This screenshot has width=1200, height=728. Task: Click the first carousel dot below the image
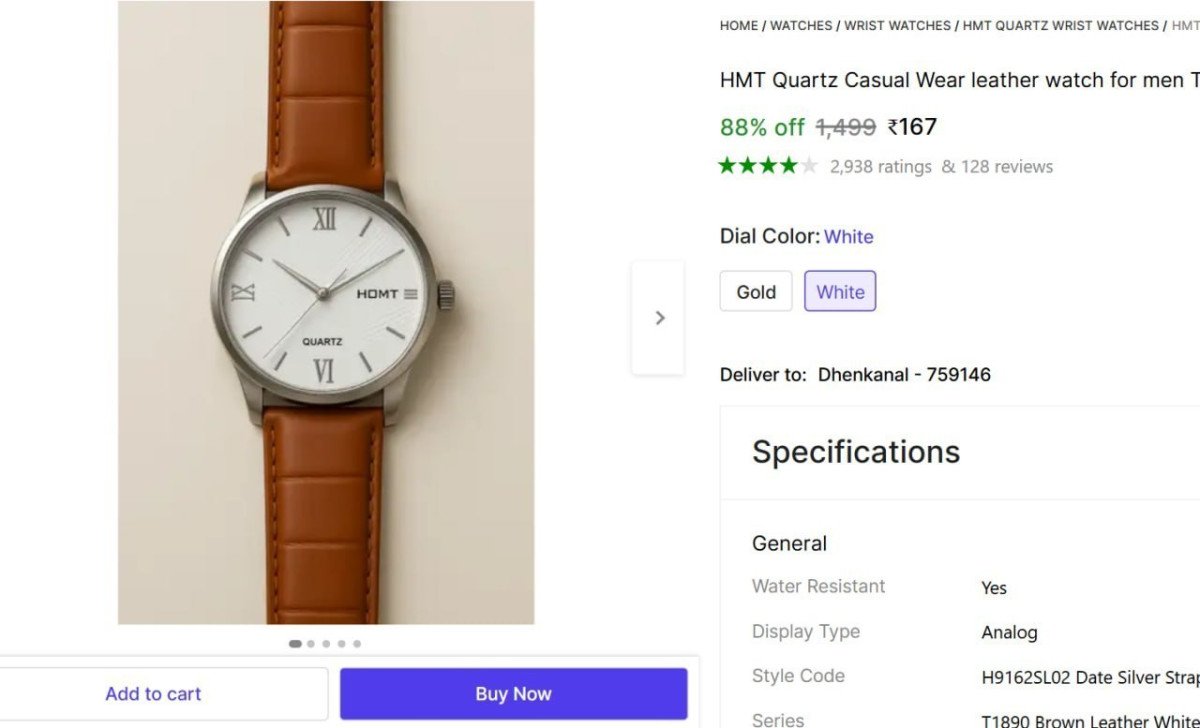295,644
